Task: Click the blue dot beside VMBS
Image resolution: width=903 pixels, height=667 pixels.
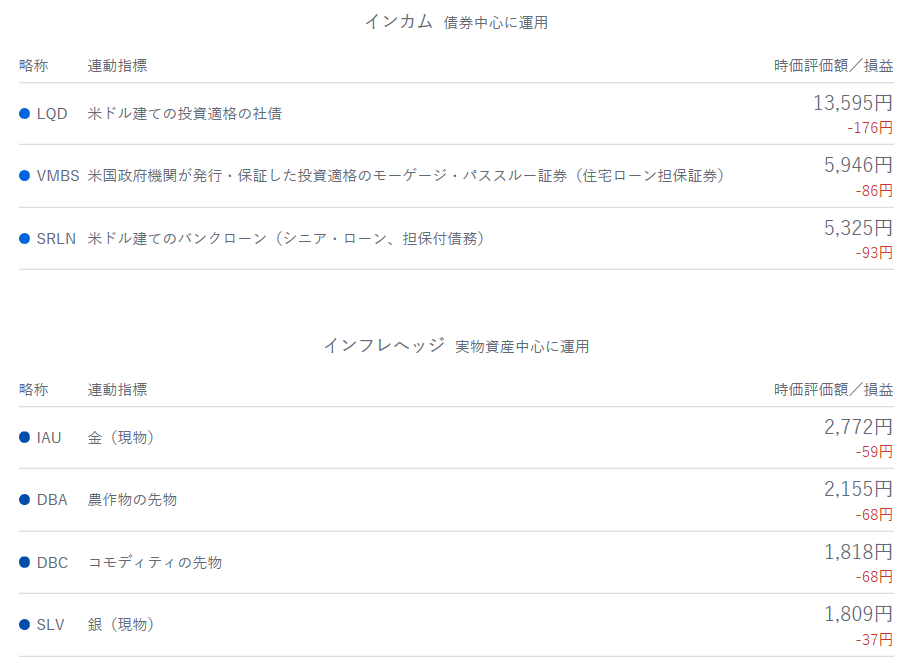Action: click(x=25, y=176)
